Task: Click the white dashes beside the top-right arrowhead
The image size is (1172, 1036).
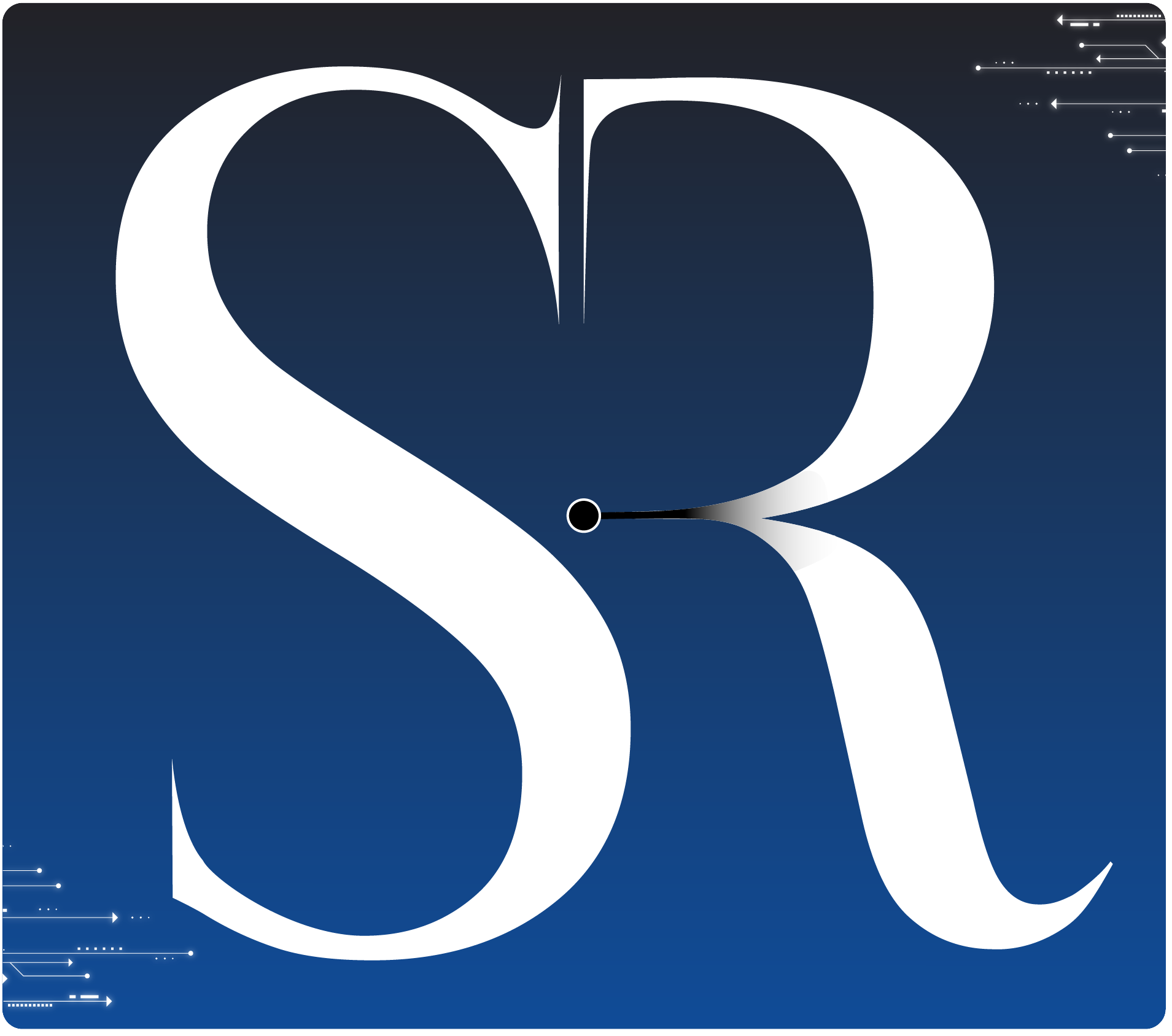Action: point(1085,25)
